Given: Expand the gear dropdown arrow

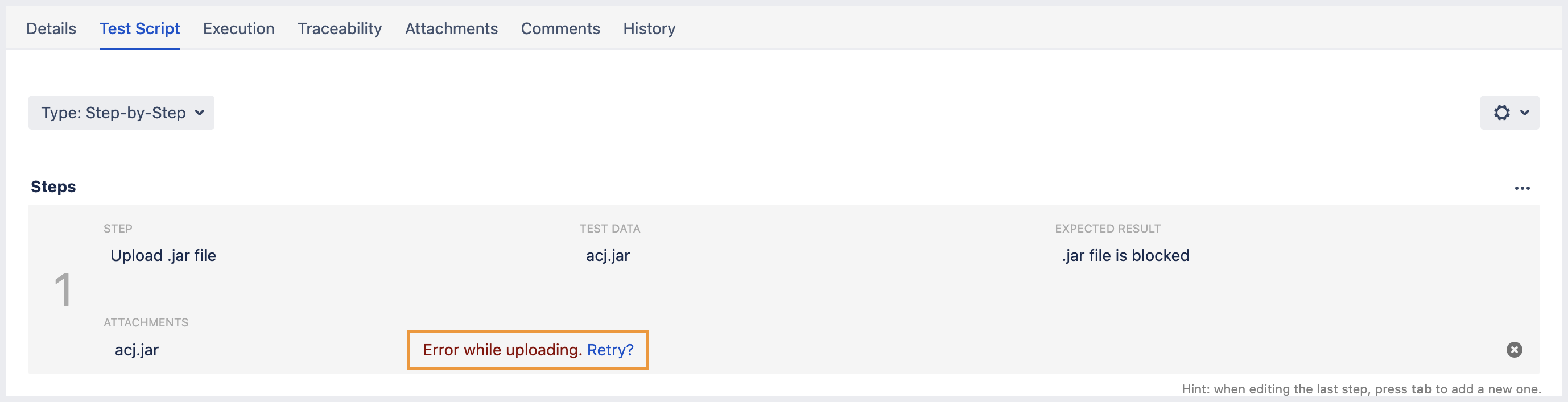Looking at the screenshot, I should coord(1523,113).
